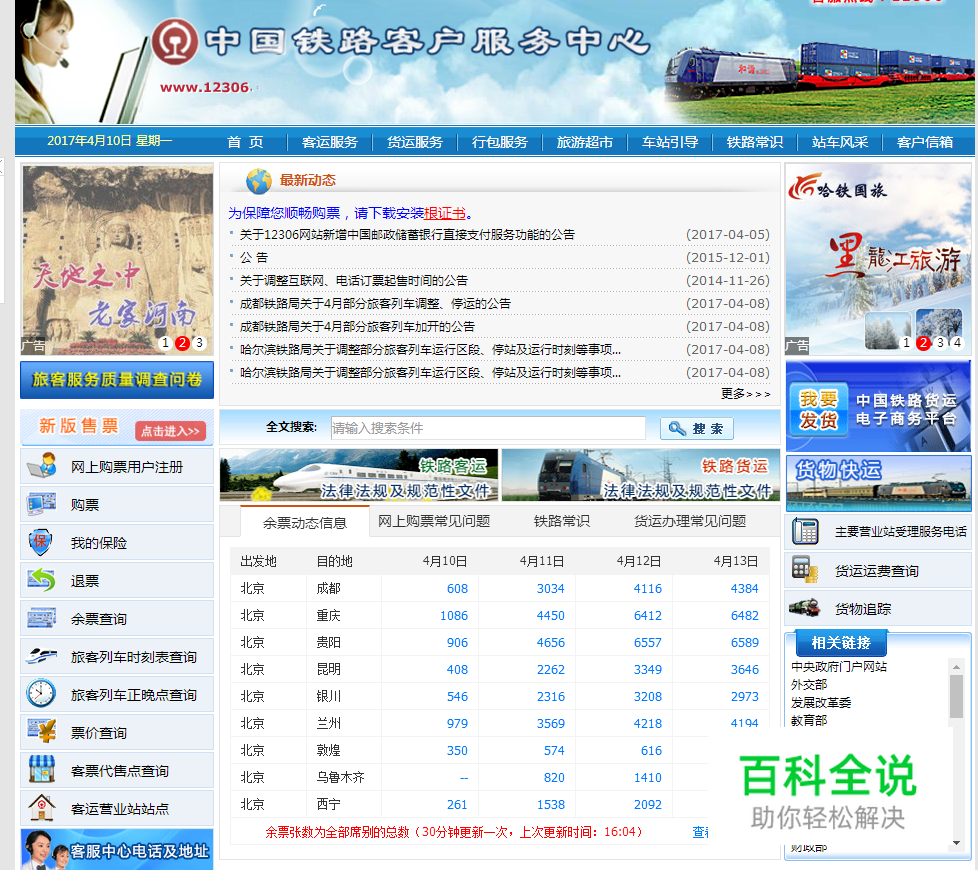Click the calculator icon for freight fees
The height and width of the screenshot is (870, 978).
click(805, 569)
